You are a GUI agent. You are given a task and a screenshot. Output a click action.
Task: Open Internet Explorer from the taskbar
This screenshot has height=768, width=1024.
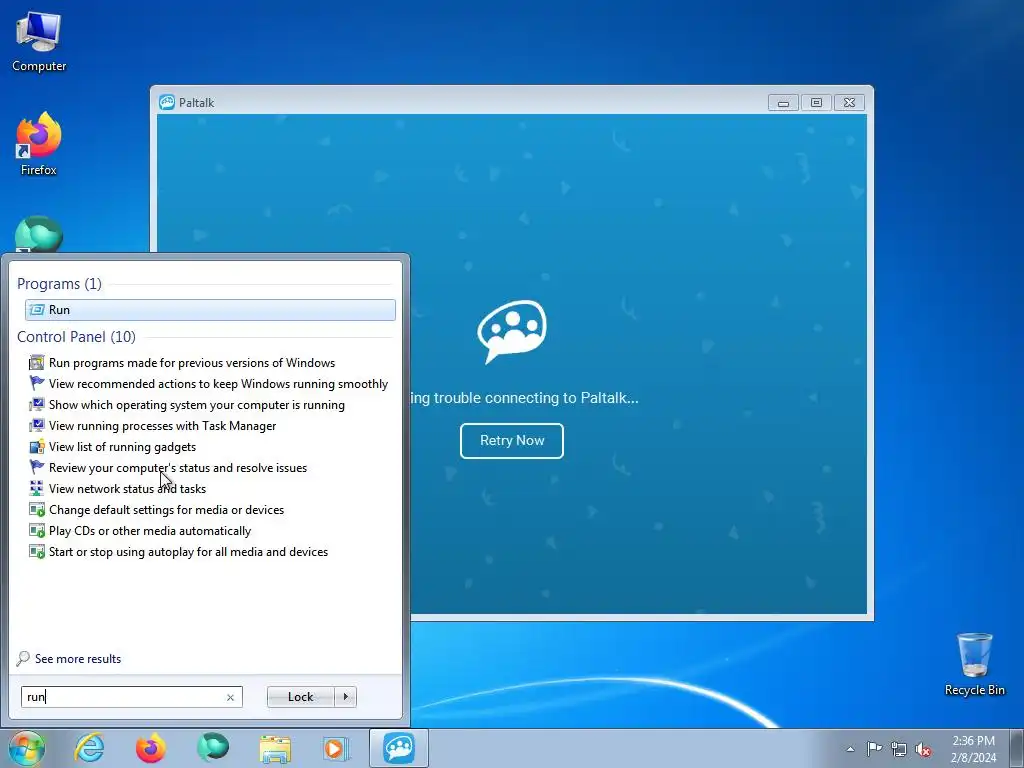89,748
